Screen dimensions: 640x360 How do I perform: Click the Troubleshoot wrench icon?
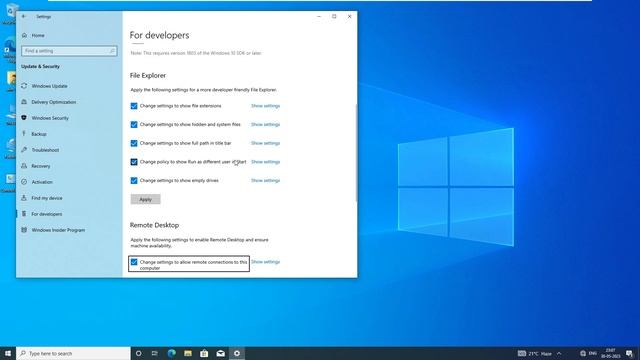[x=24, y=150]
